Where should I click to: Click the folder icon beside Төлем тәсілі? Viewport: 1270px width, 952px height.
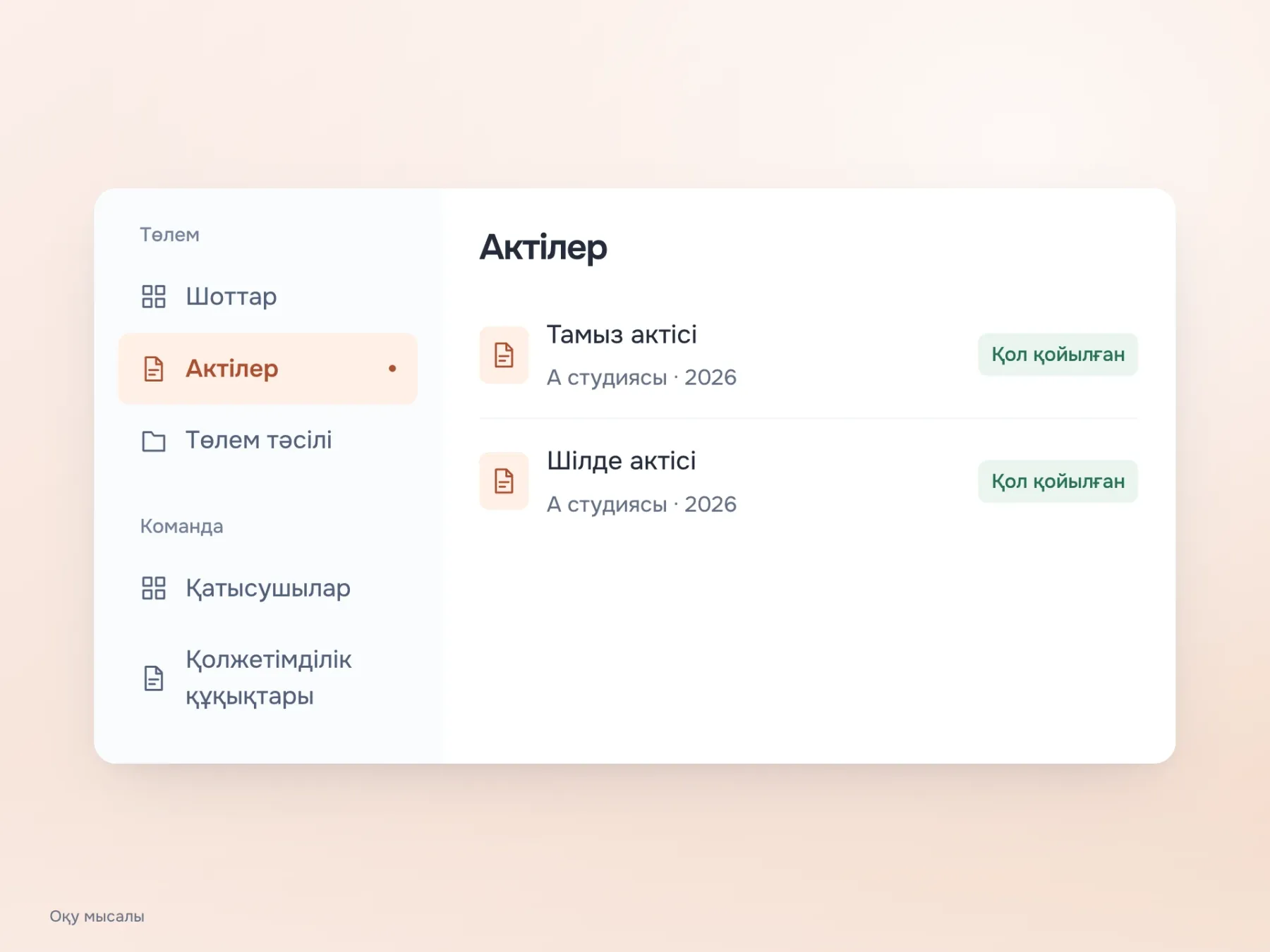pos(153,441)
